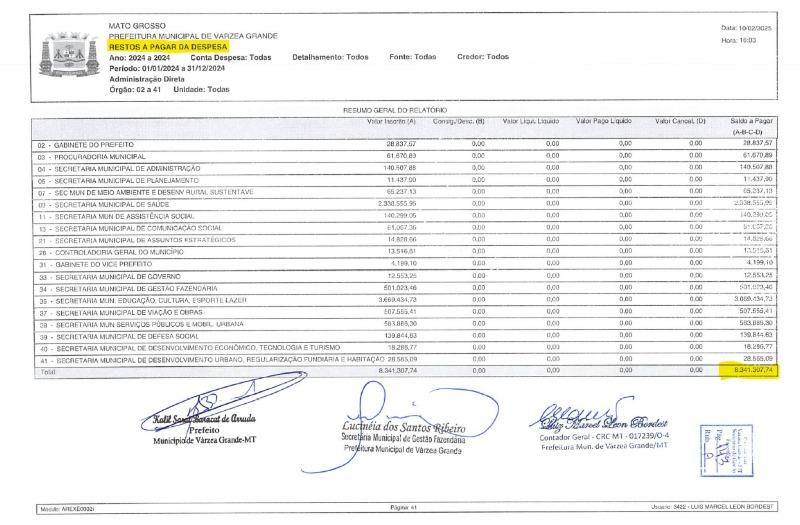This screenshot has height=525, width=800.
Task: Click 'Contador Geral - CRC MT - 017239/O-4' line
Action: point(604,437)
